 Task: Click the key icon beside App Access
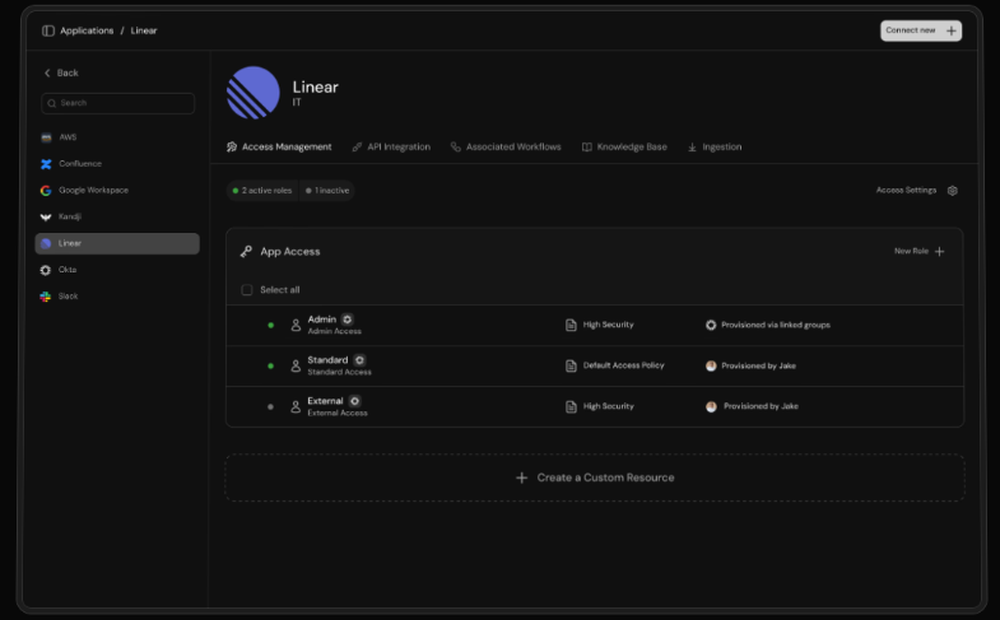[246, 251]
